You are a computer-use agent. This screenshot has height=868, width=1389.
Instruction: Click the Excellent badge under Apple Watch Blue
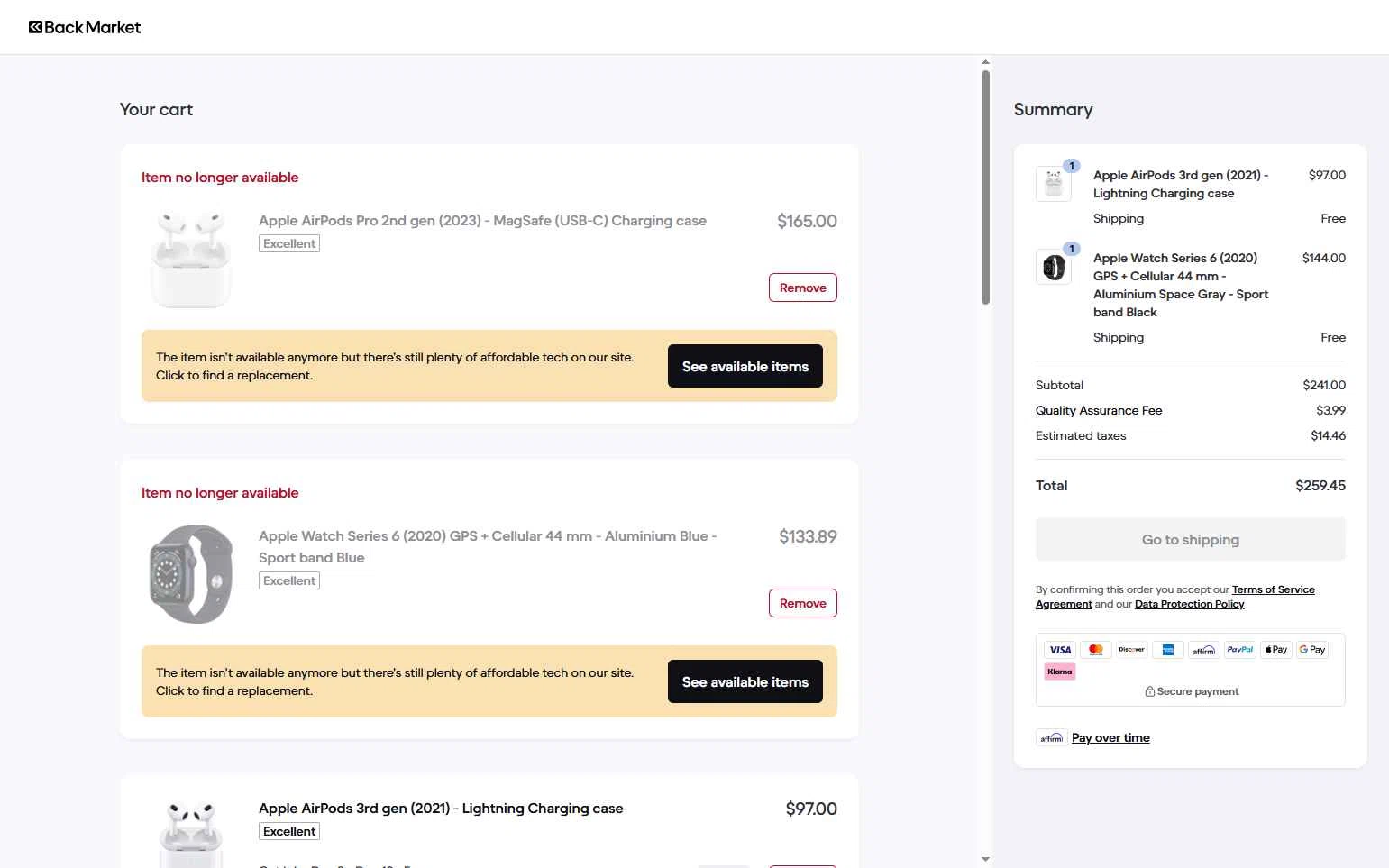click(289, 580)
